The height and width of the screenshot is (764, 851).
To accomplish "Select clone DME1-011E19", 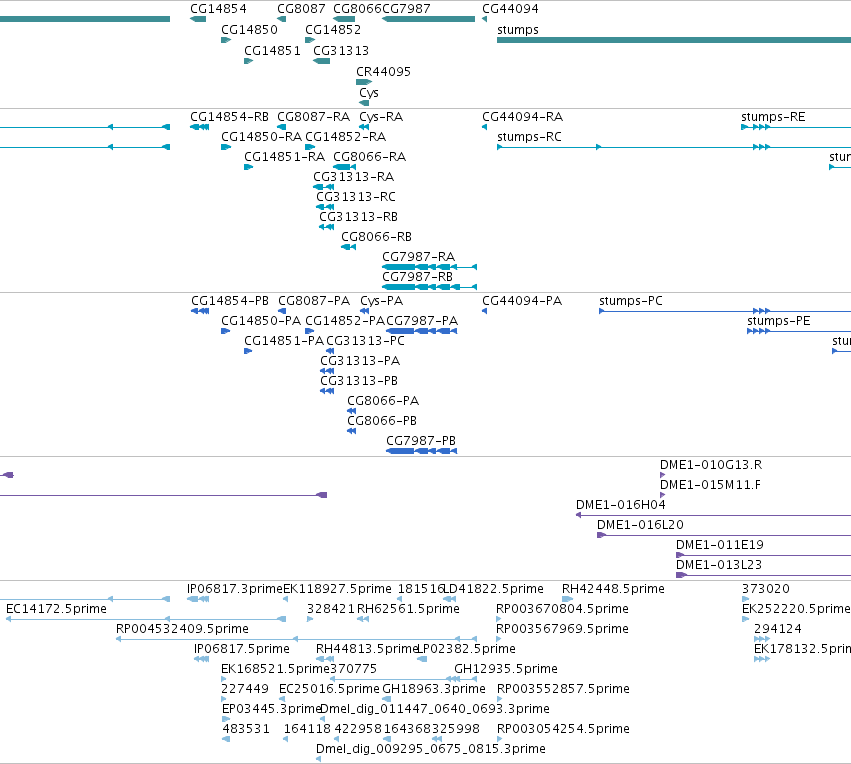I will [x=719, y=545].
